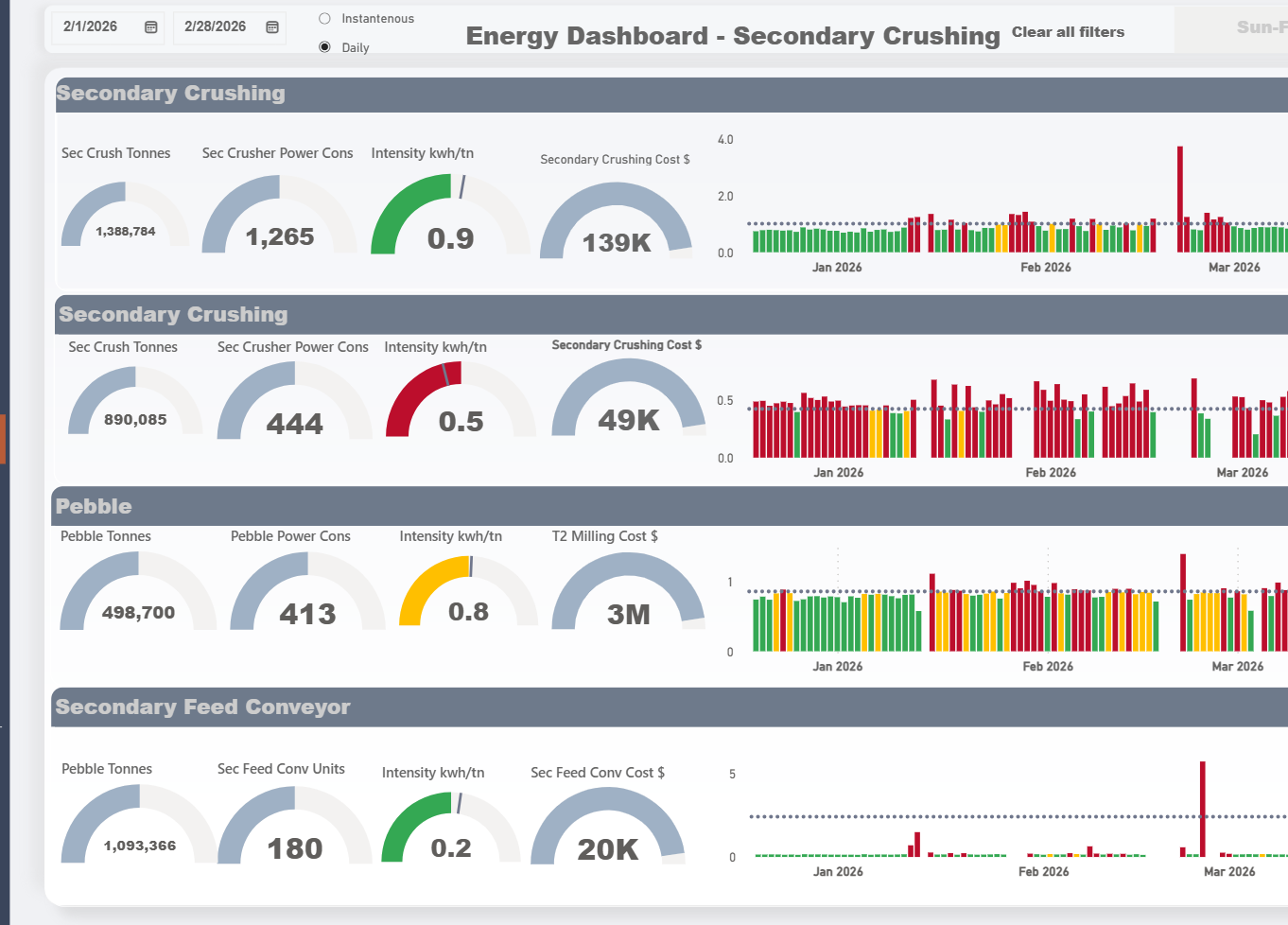Open the start date calendar picker

point(149,27)
